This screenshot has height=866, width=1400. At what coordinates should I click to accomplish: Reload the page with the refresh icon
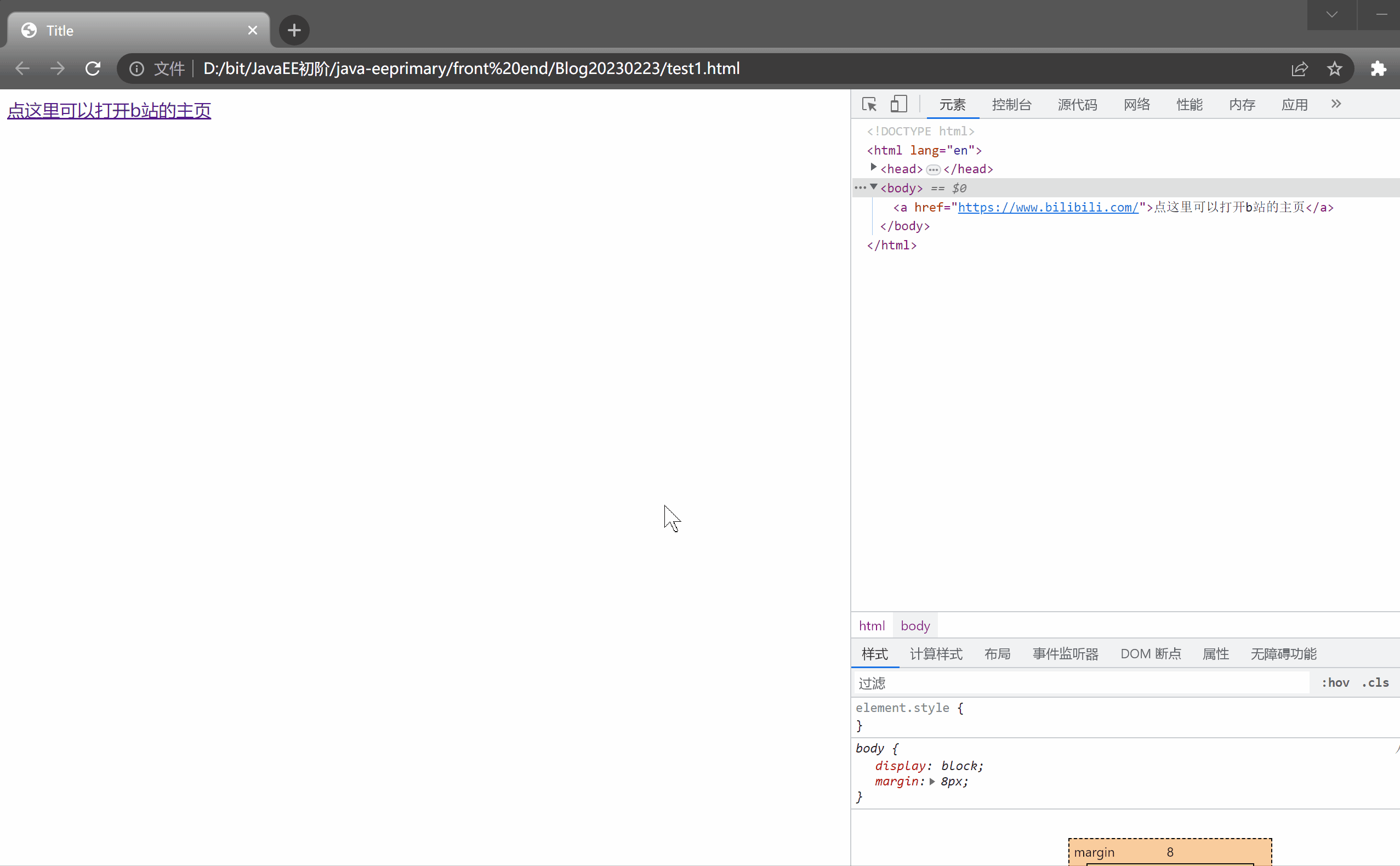(x=93, y=69)
